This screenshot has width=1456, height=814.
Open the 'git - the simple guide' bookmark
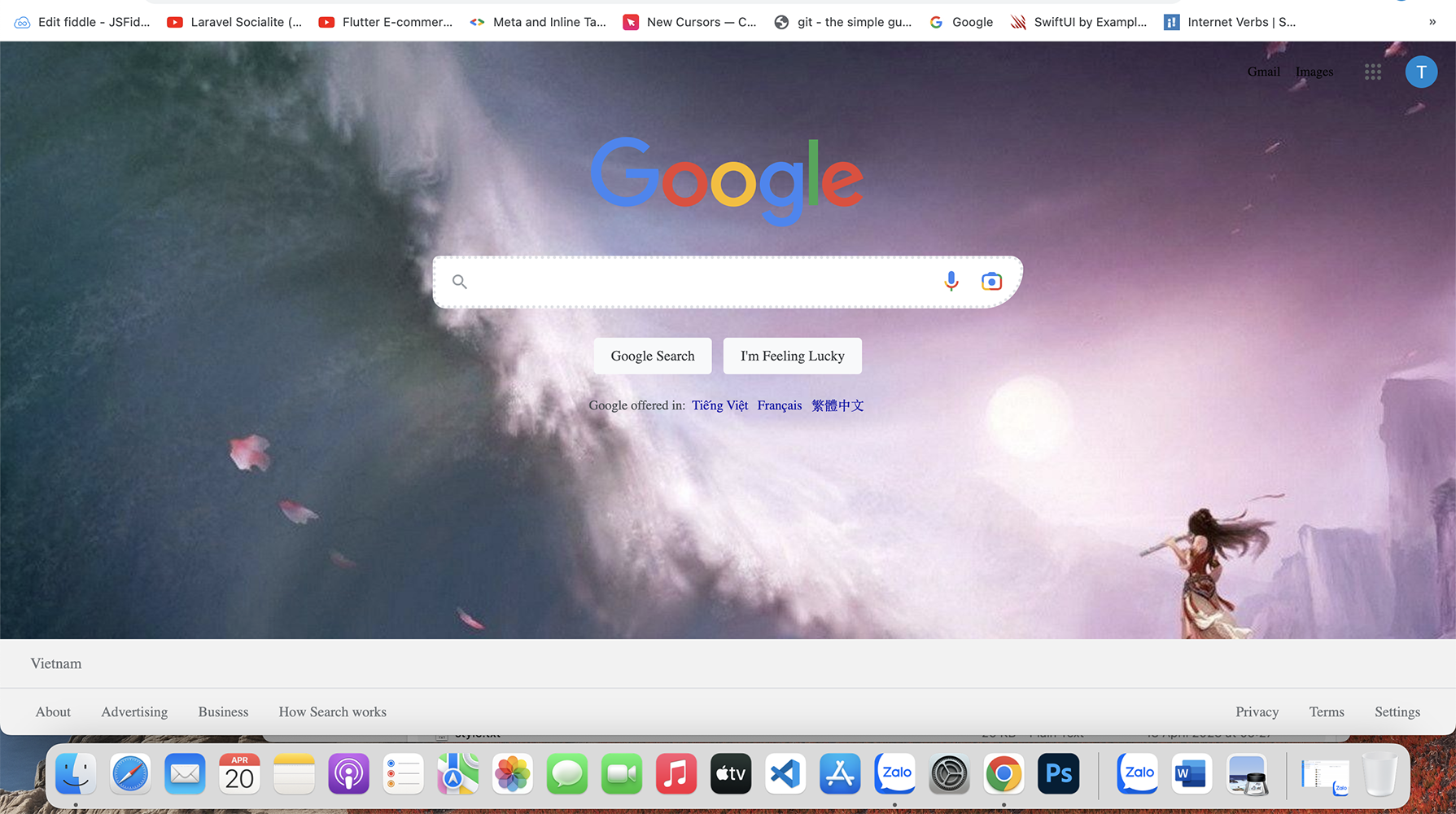844,22
